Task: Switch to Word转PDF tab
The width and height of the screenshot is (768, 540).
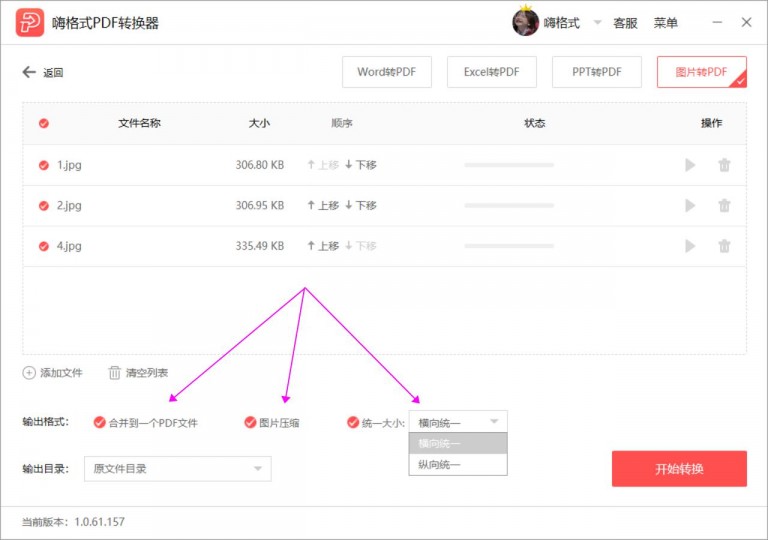Action: pyautogui.click(x=387, y=72)
